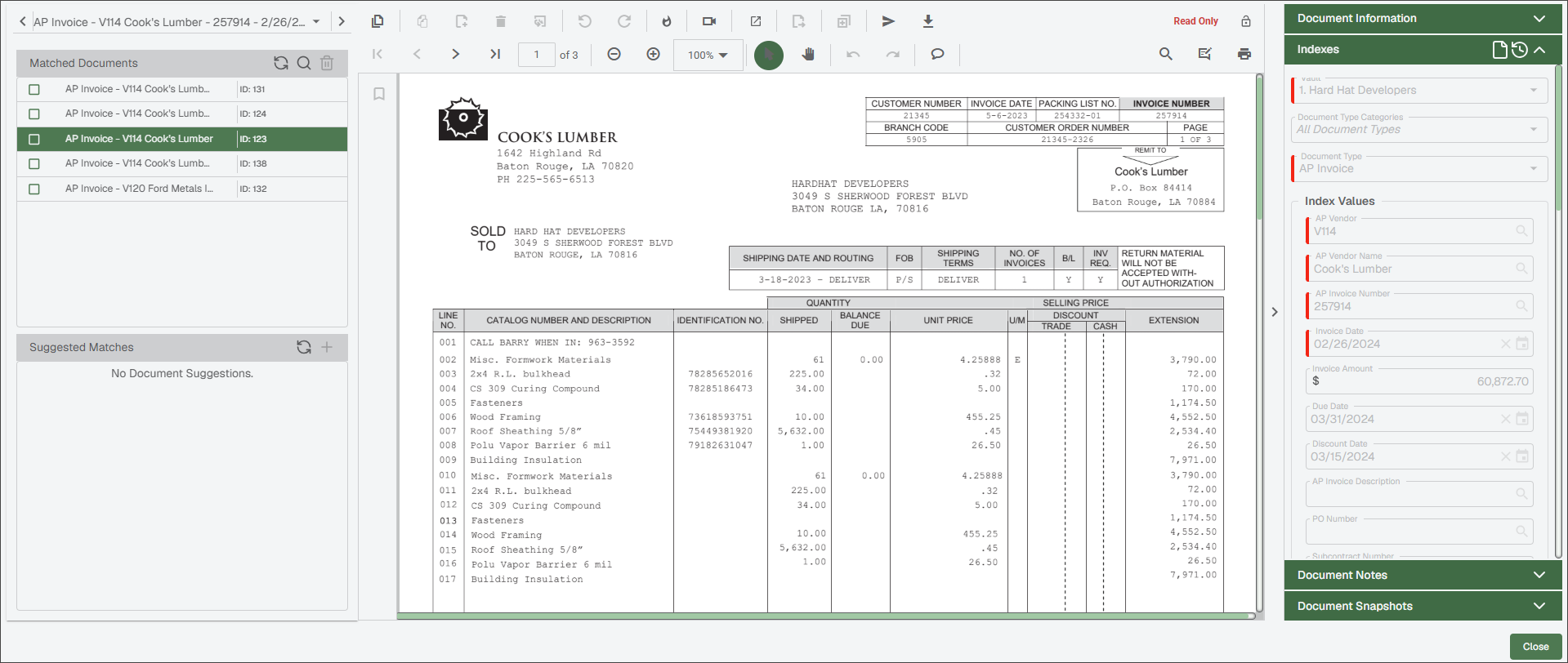Open the Document Type Categories dropdown
This screenshot has width=1568, height=663.
(1419, 129)
